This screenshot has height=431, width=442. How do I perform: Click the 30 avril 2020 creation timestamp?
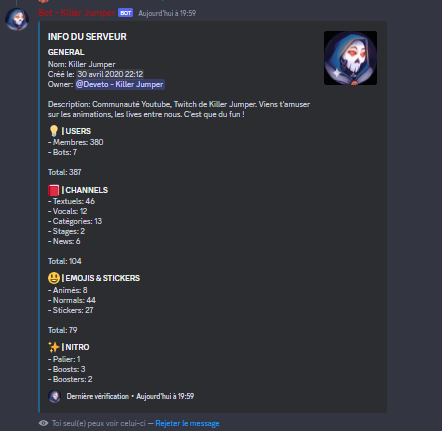pos(110,74)
